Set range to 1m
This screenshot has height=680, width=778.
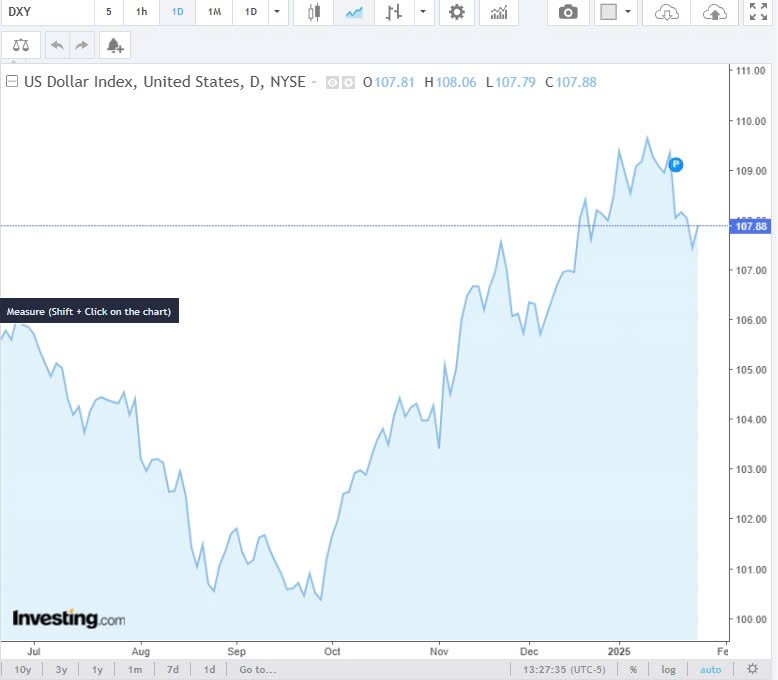135,670
